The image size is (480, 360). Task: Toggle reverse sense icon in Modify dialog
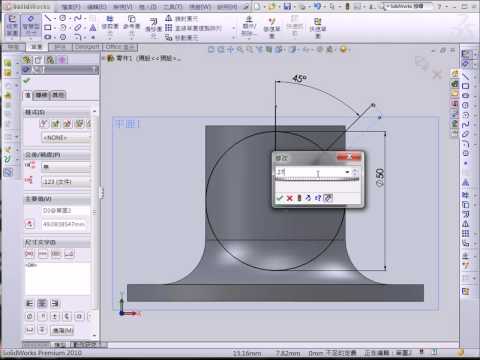click(x=308, y=198)
